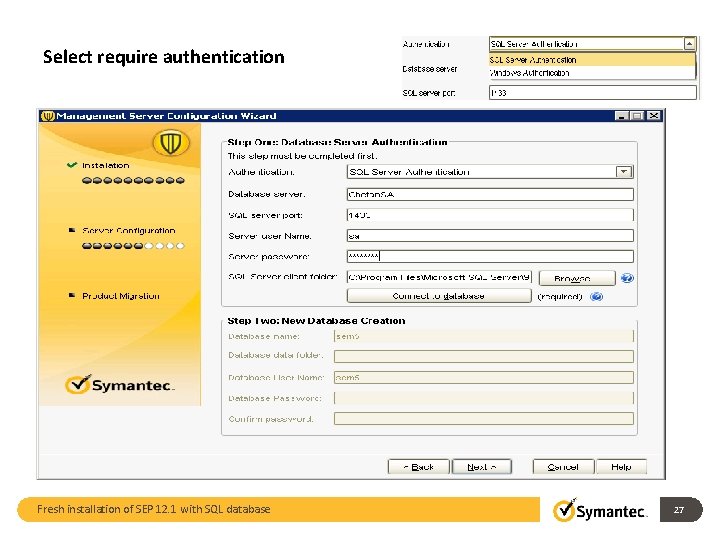Image resolution: width=720 pixels, height=540 pixels.
Task: Click the Installation step label
Action: click(106, 165)
